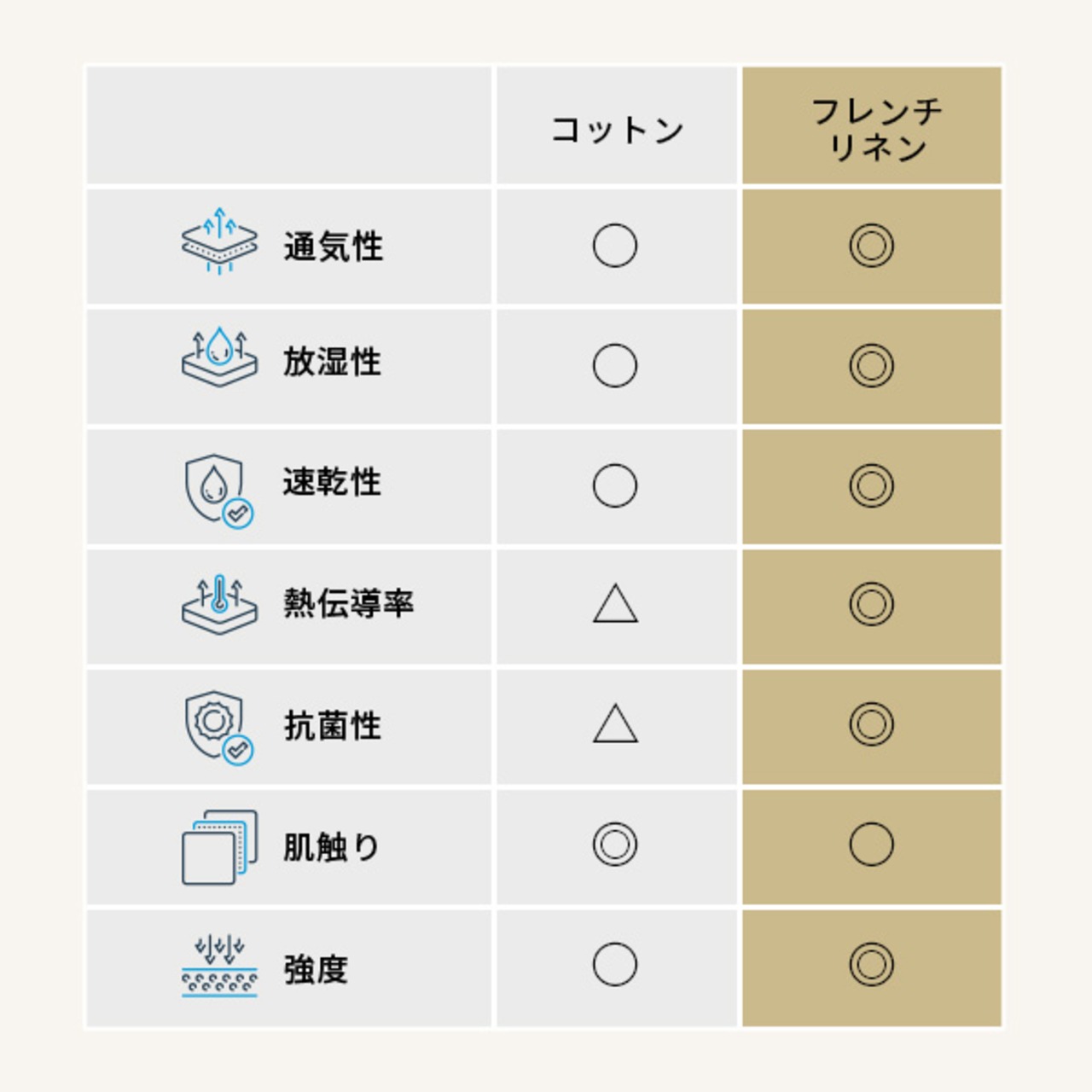Click the breathability icon beside 通気性

[x=219, y=241]
